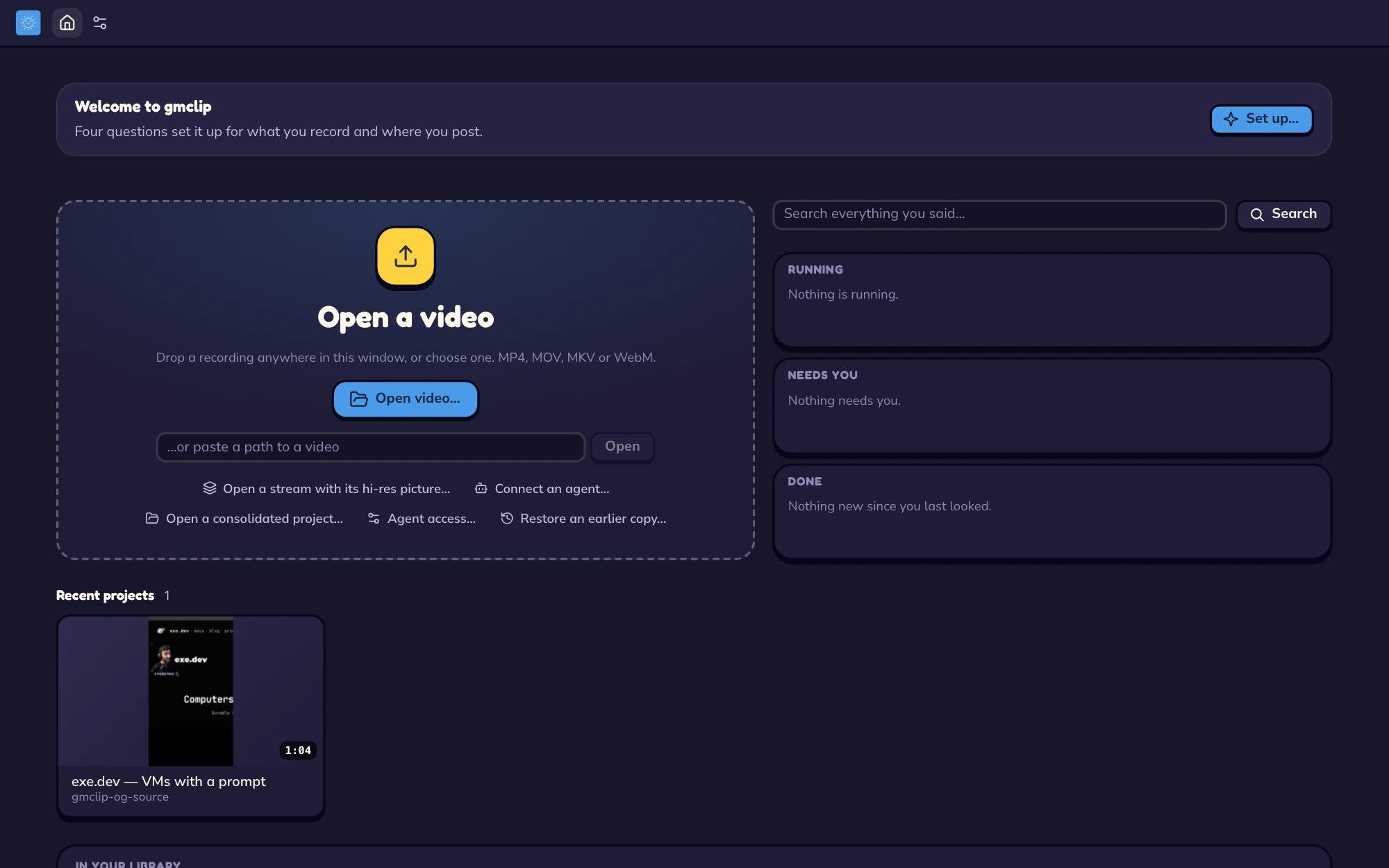Image resolution: width=1389 pixels, height=868 pixels.
Task: Open a stream with its hi-res picture
Action: [326, 489]
